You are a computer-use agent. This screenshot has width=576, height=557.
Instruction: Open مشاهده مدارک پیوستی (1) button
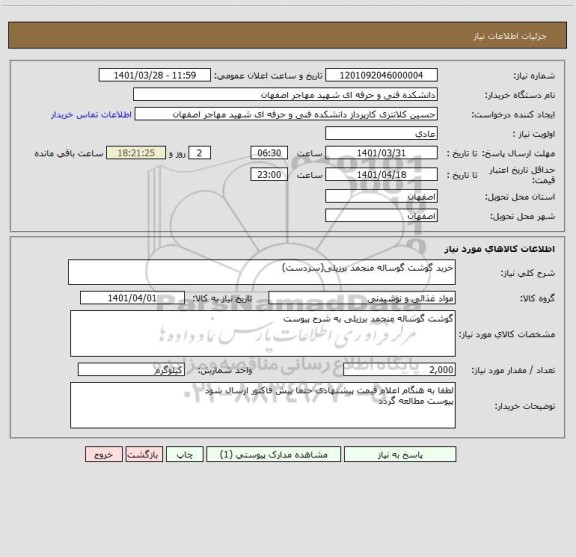click(x=274, y=454)
